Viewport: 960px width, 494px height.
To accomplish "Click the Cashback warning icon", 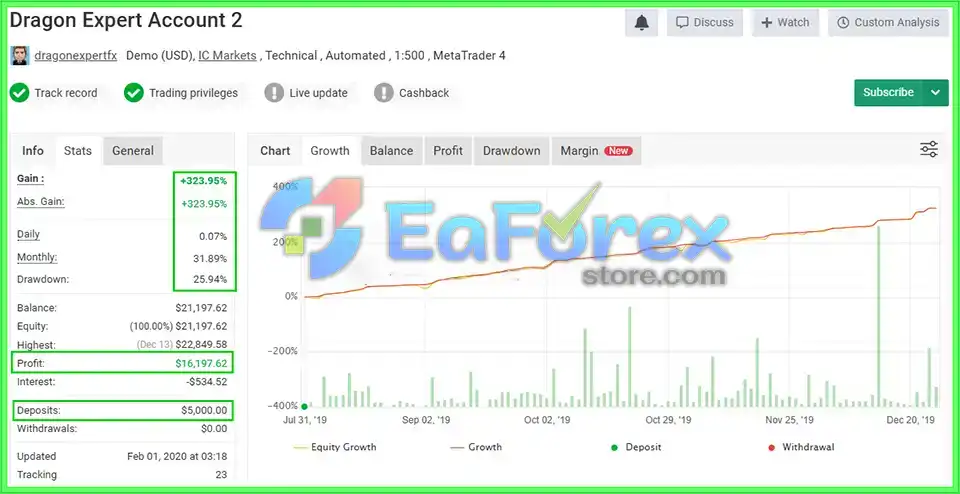I will click(x=383, y=93).
